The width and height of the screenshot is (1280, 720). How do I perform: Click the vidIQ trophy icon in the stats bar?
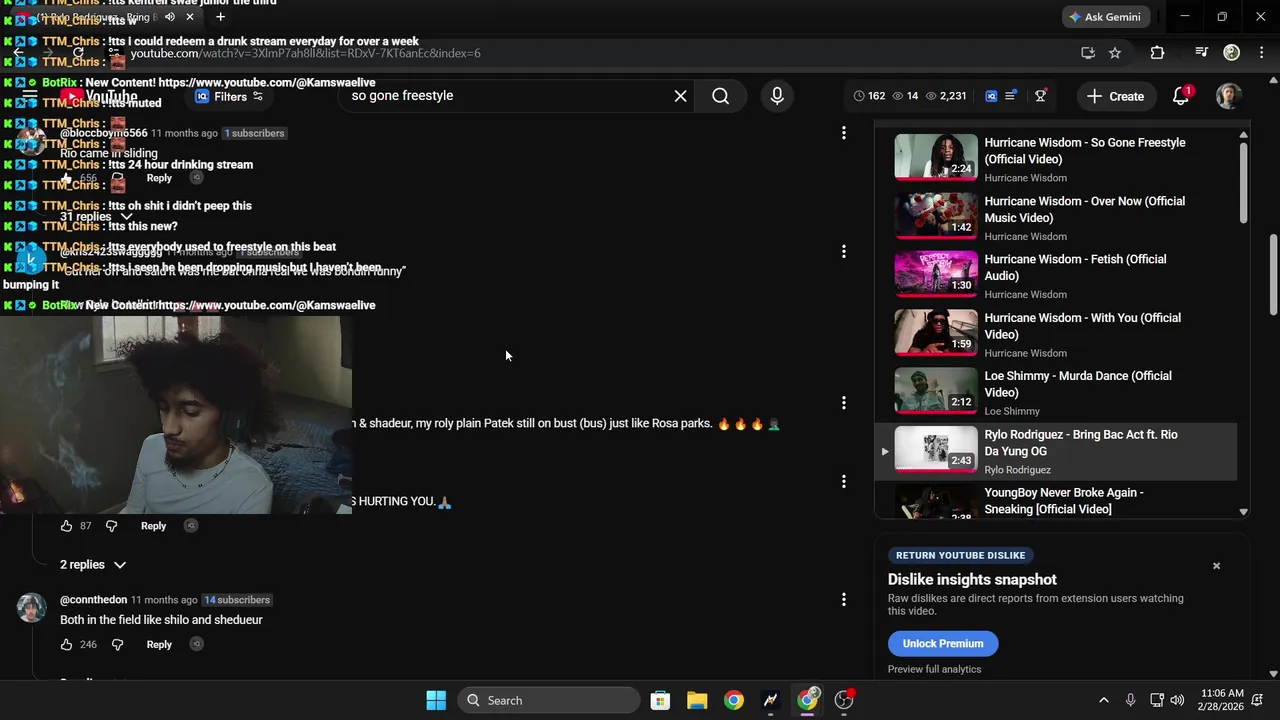point(1041,96)
